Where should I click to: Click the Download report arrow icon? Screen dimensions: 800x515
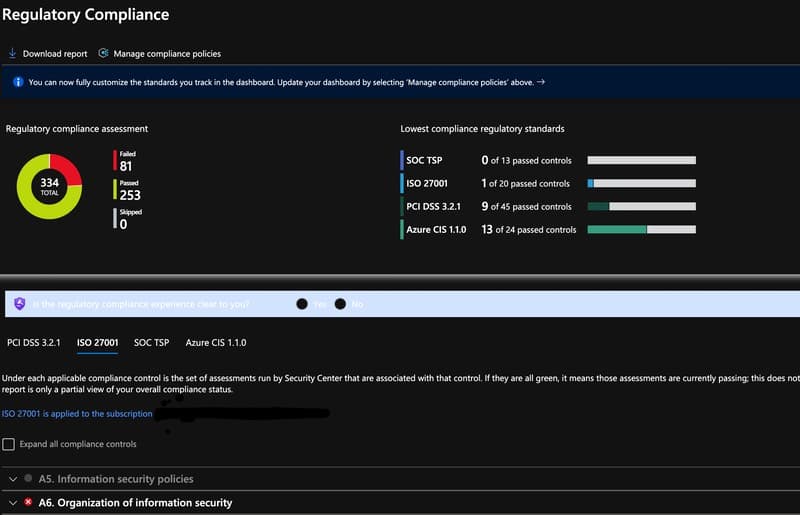click(12, 54)
